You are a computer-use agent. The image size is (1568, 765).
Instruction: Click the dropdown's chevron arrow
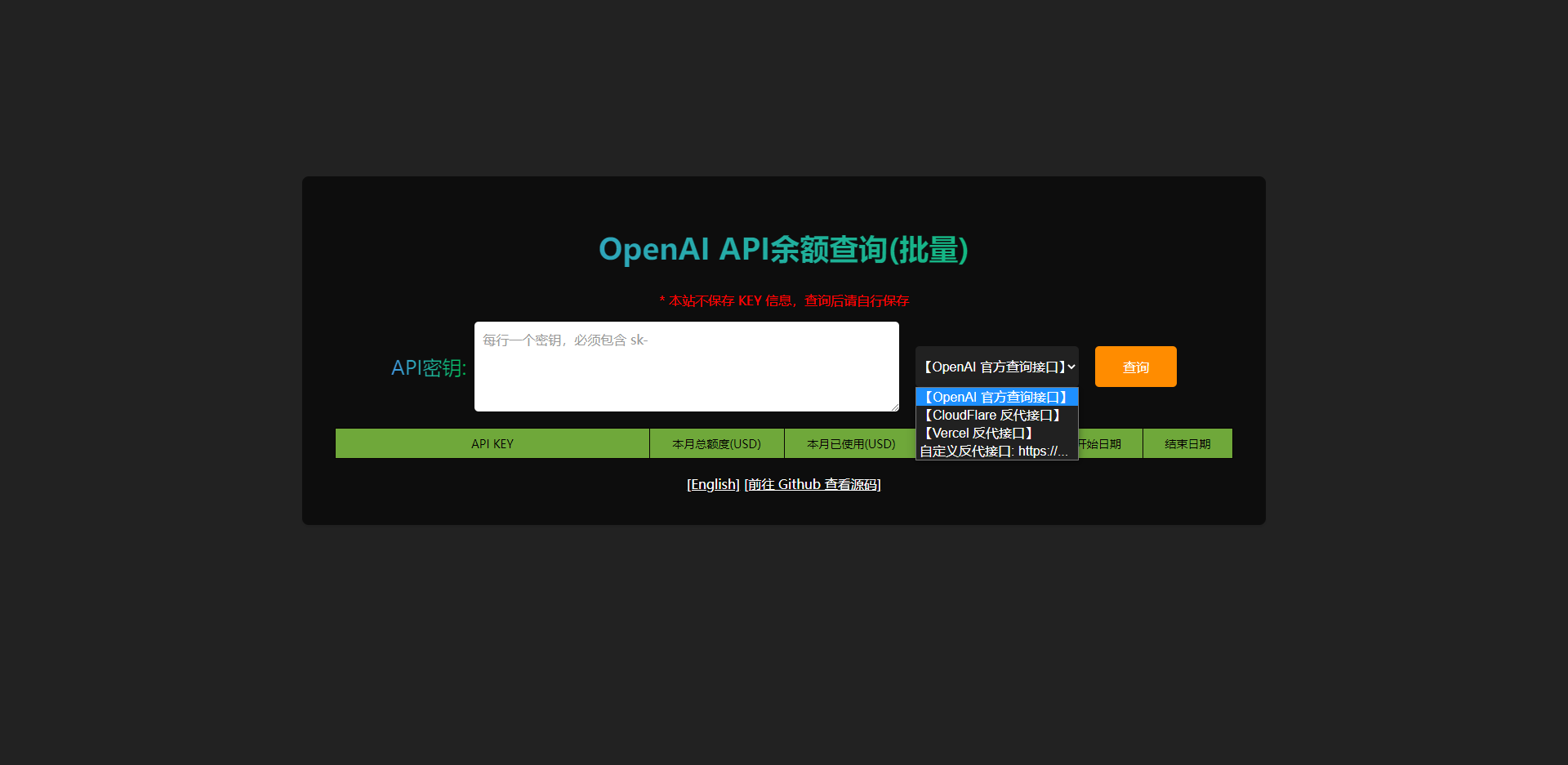(x=1071, y=367)
